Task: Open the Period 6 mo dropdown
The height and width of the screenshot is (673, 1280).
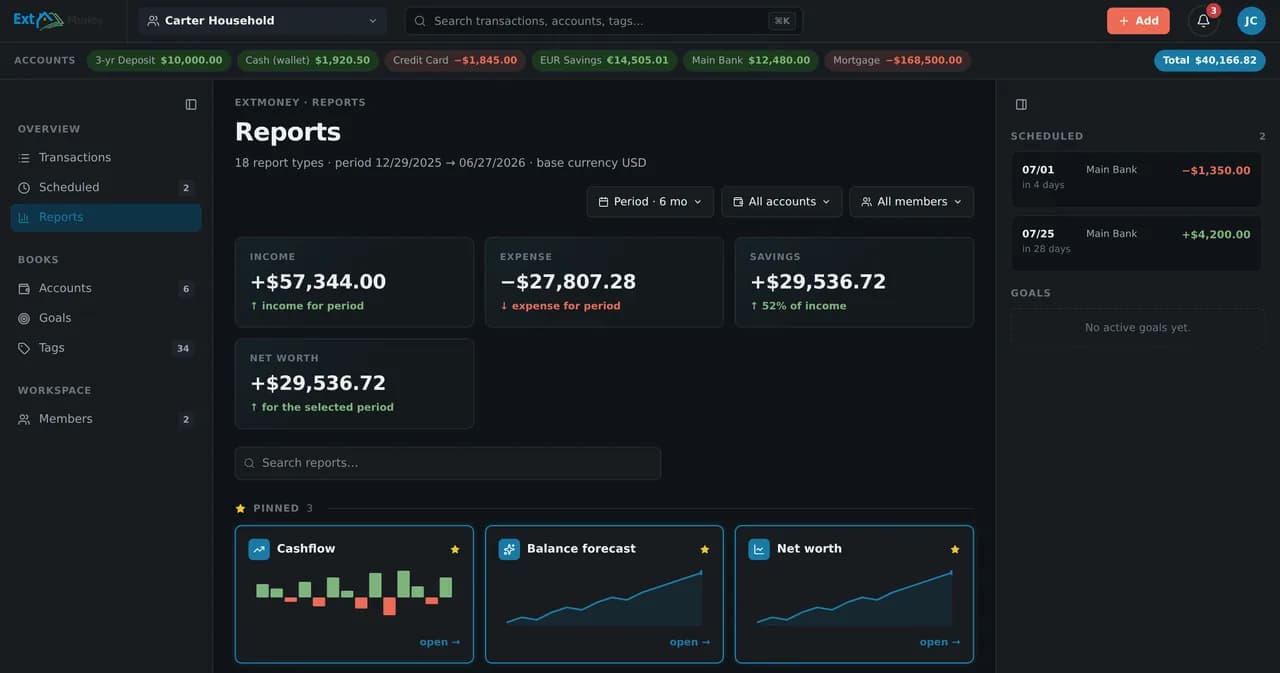Action: [650, 202]
